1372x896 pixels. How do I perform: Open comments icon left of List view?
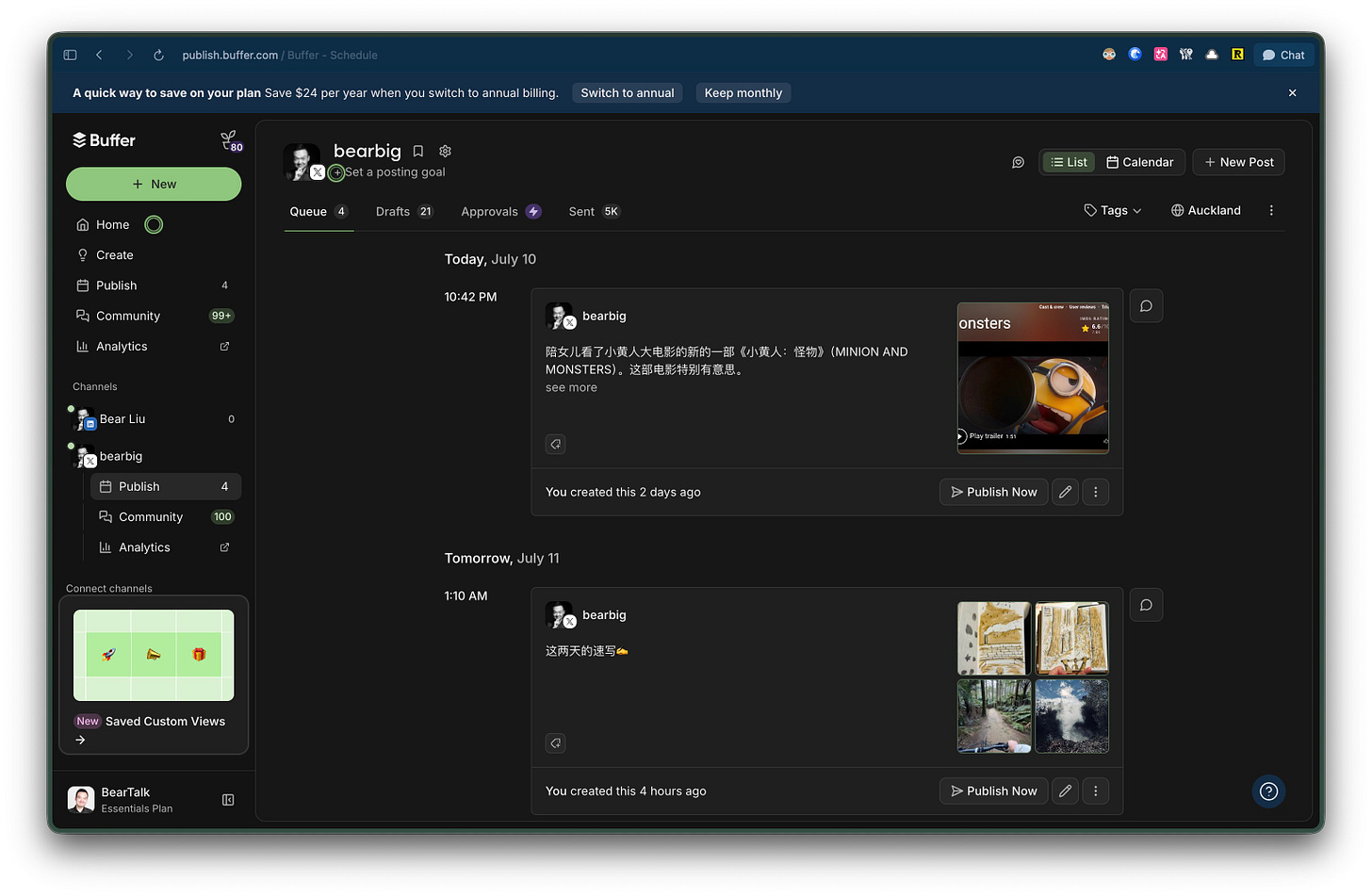click(1018, 162)
